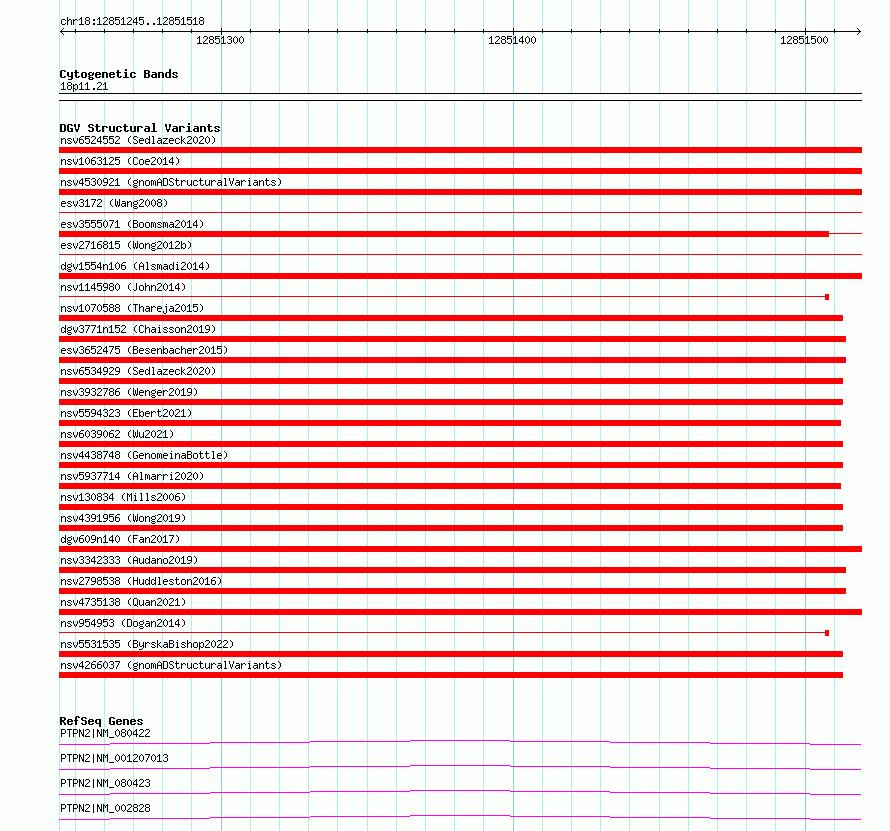This screenshot has width=890, height=831.
Task: Select variant nsv1063125 (Coe2014)
Action: pos(120,161)
